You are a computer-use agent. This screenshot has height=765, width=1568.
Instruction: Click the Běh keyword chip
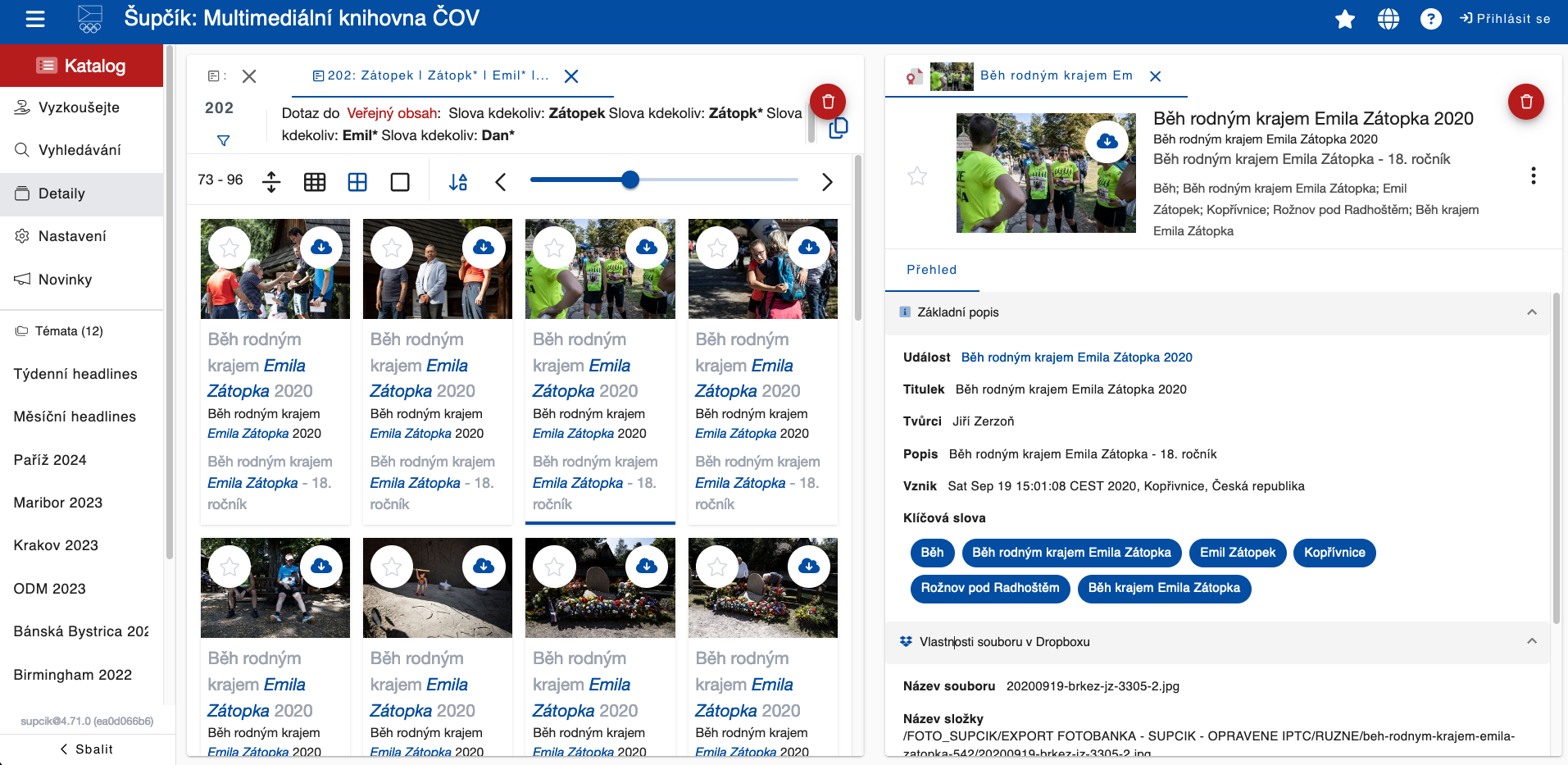pyautogui.click(x=932, y=553)
